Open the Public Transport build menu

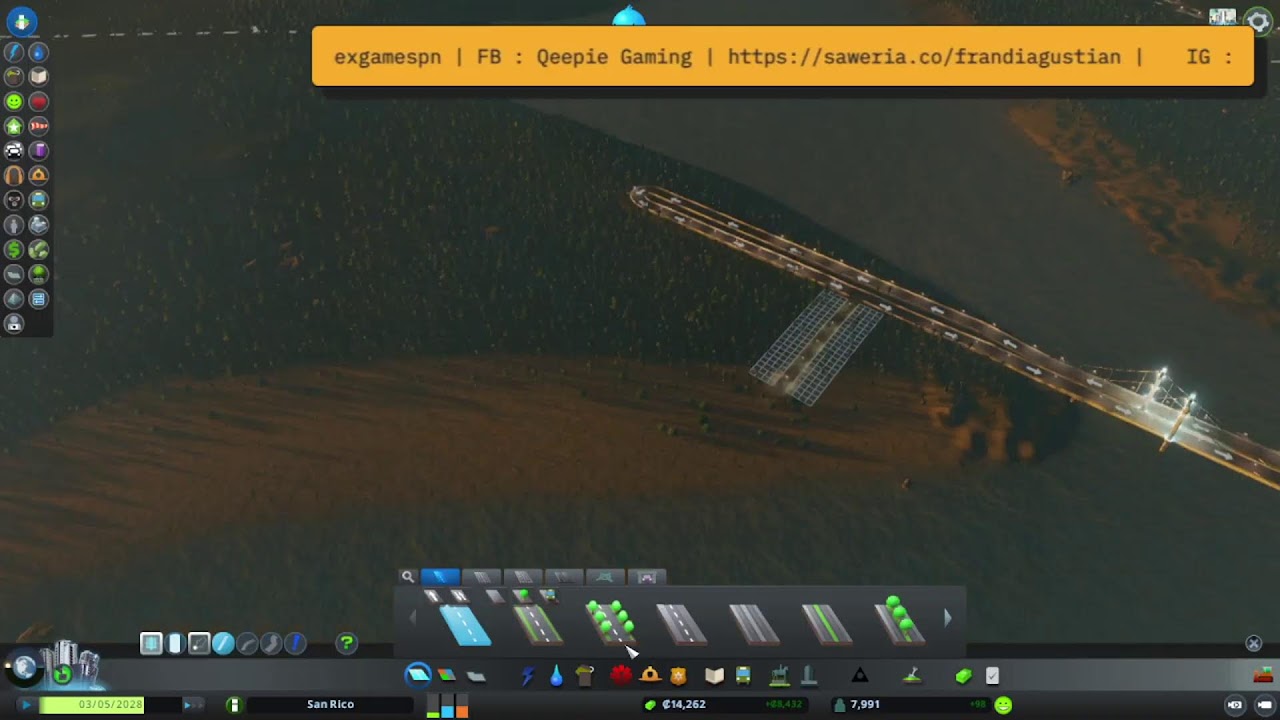[x=743, y=676]
